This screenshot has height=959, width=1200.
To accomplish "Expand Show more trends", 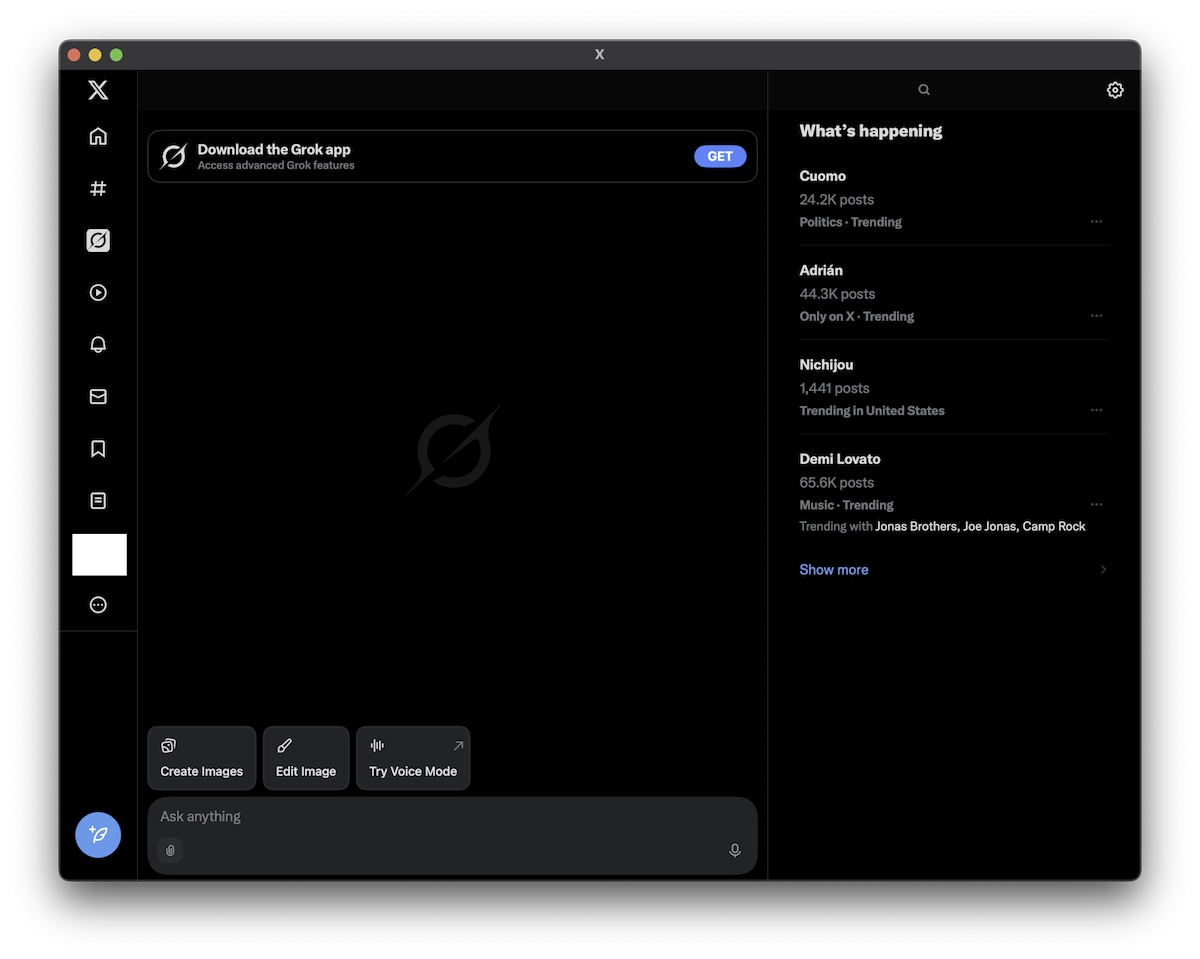I will (833, 569).
